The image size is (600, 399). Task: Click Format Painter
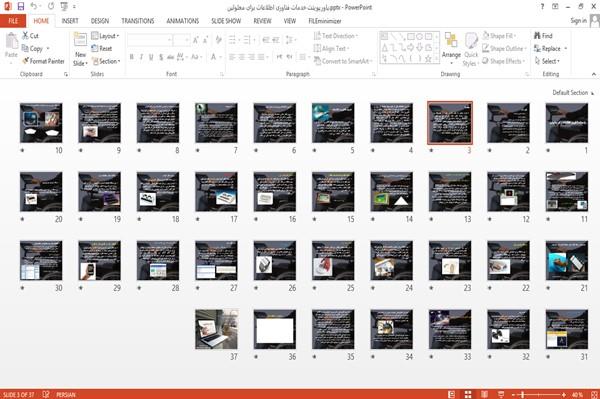pyautogui.click(x=43, y=61)
